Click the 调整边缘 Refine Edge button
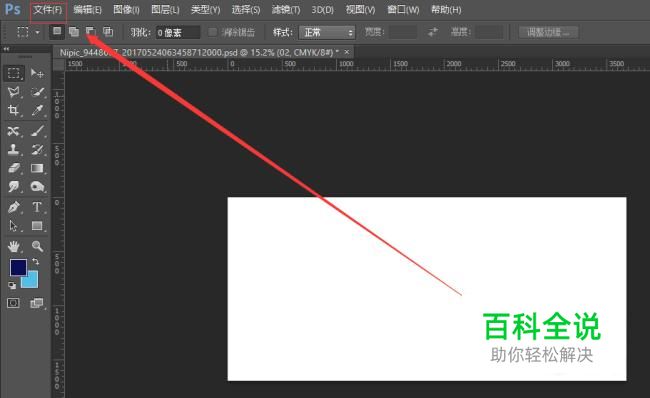The image size is (650, 398). pyautogui.click(x=548, y=32)
